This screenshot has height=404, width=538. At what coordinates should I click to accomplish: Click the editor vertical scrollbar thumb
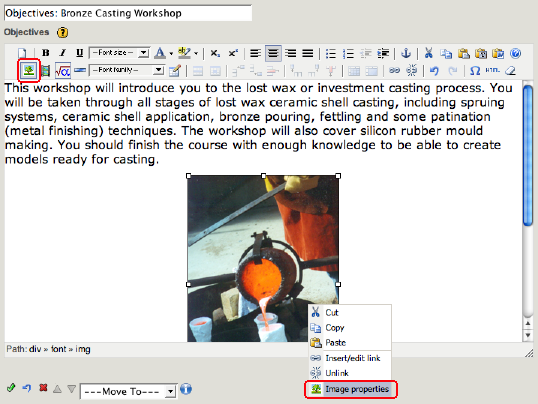tap(528, 155)
